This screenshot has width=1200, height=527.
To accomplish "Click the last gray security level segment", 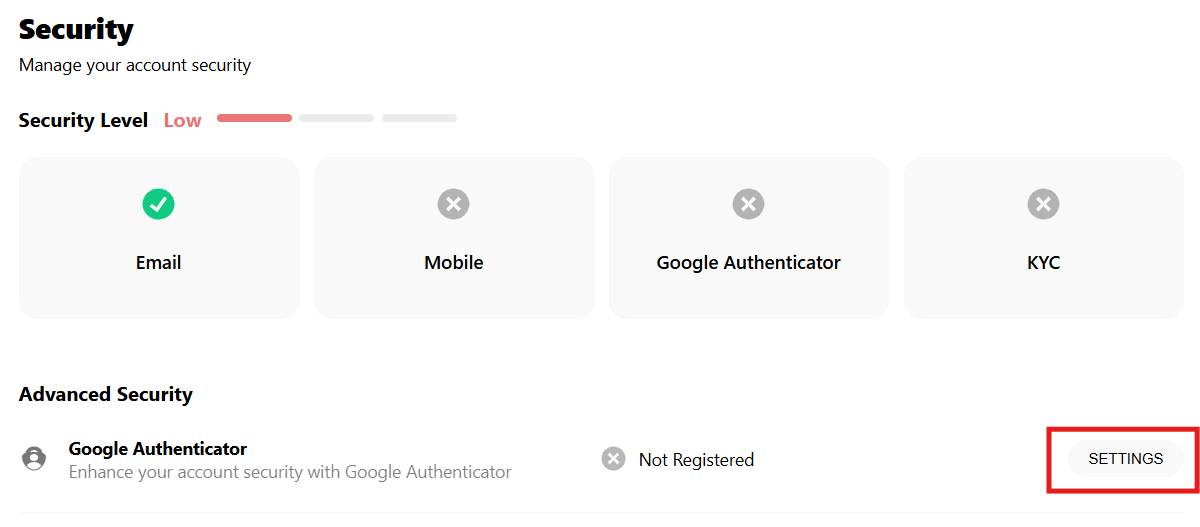I will coord(419,118).
